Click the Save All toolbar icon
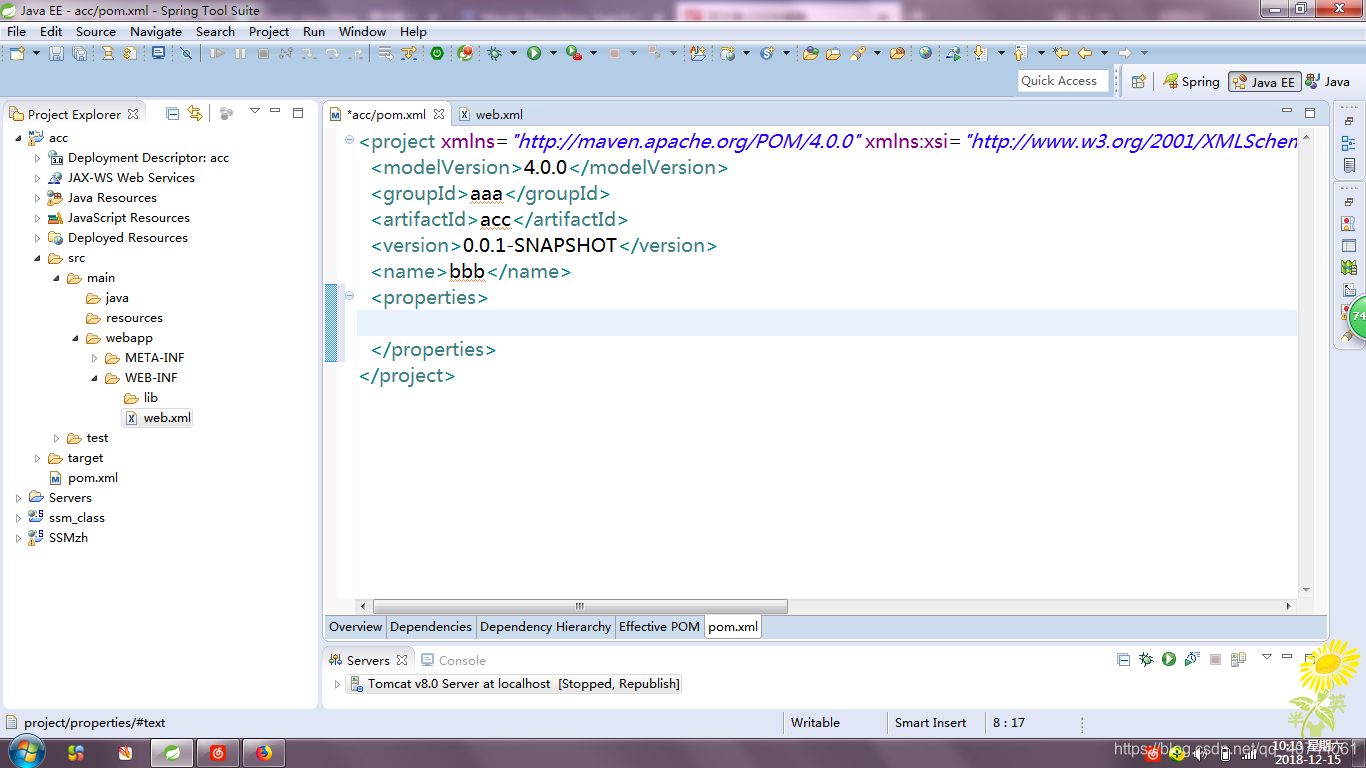1366x768 pixels. pos(79,53)
